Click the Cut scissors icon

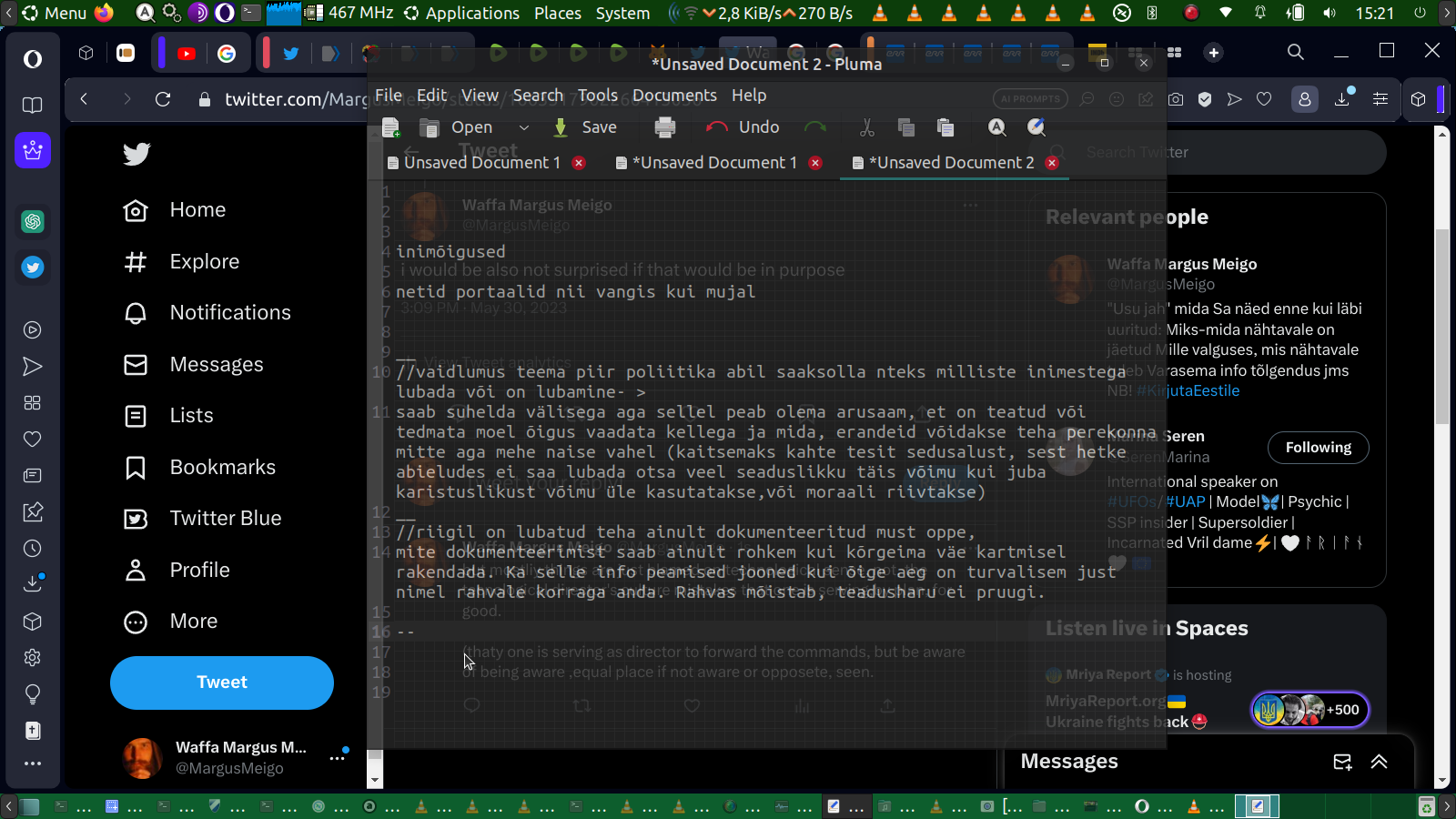[867, 127]
